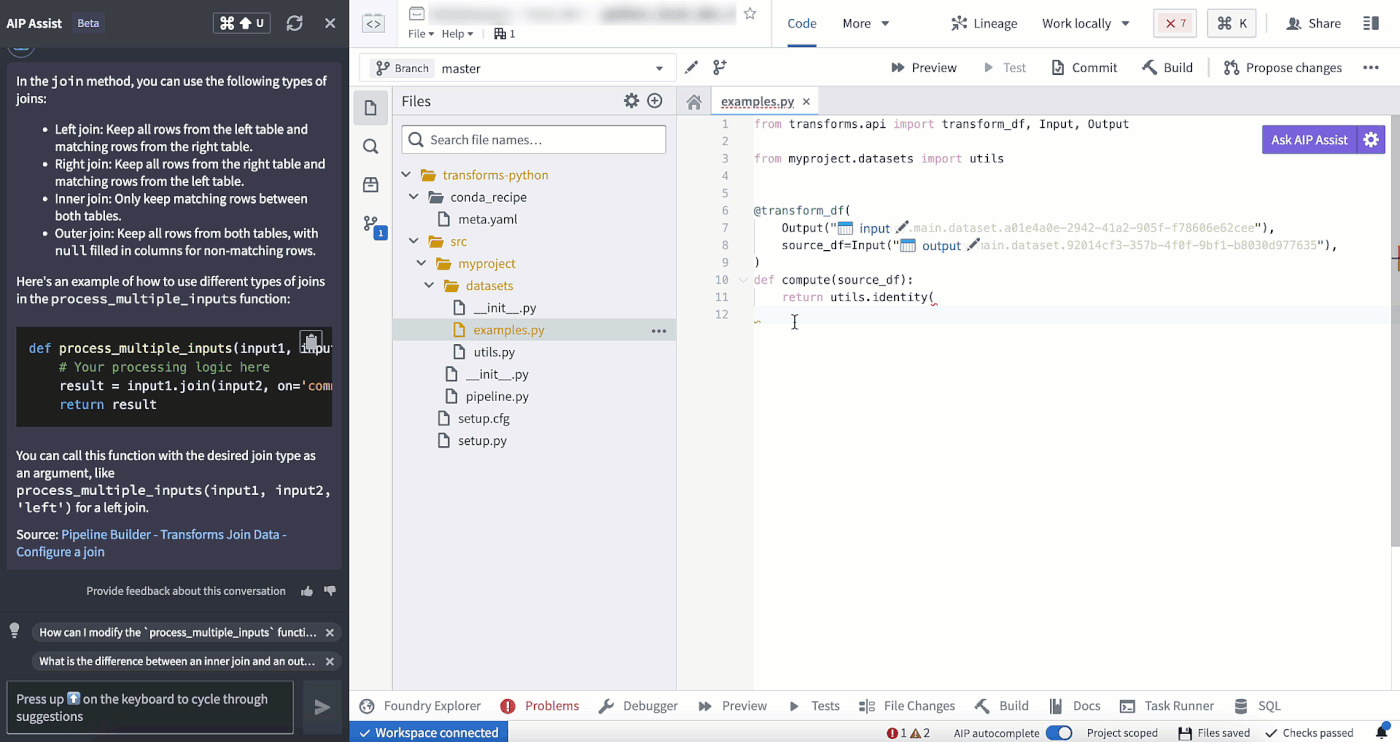Toggle the AIP autocomplete switch

tap(1059, 733)
